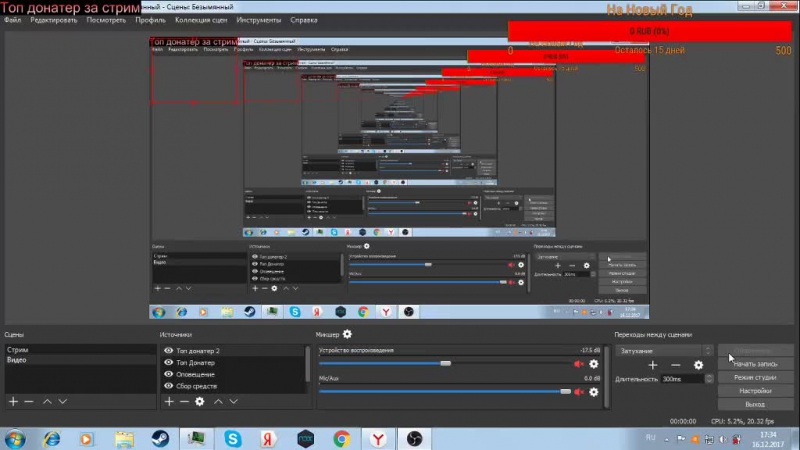Toggle visibility of Топ донатер 2 source
This screenshot has width=800, height=450.
pyautogui.click(x=168, y=351)
